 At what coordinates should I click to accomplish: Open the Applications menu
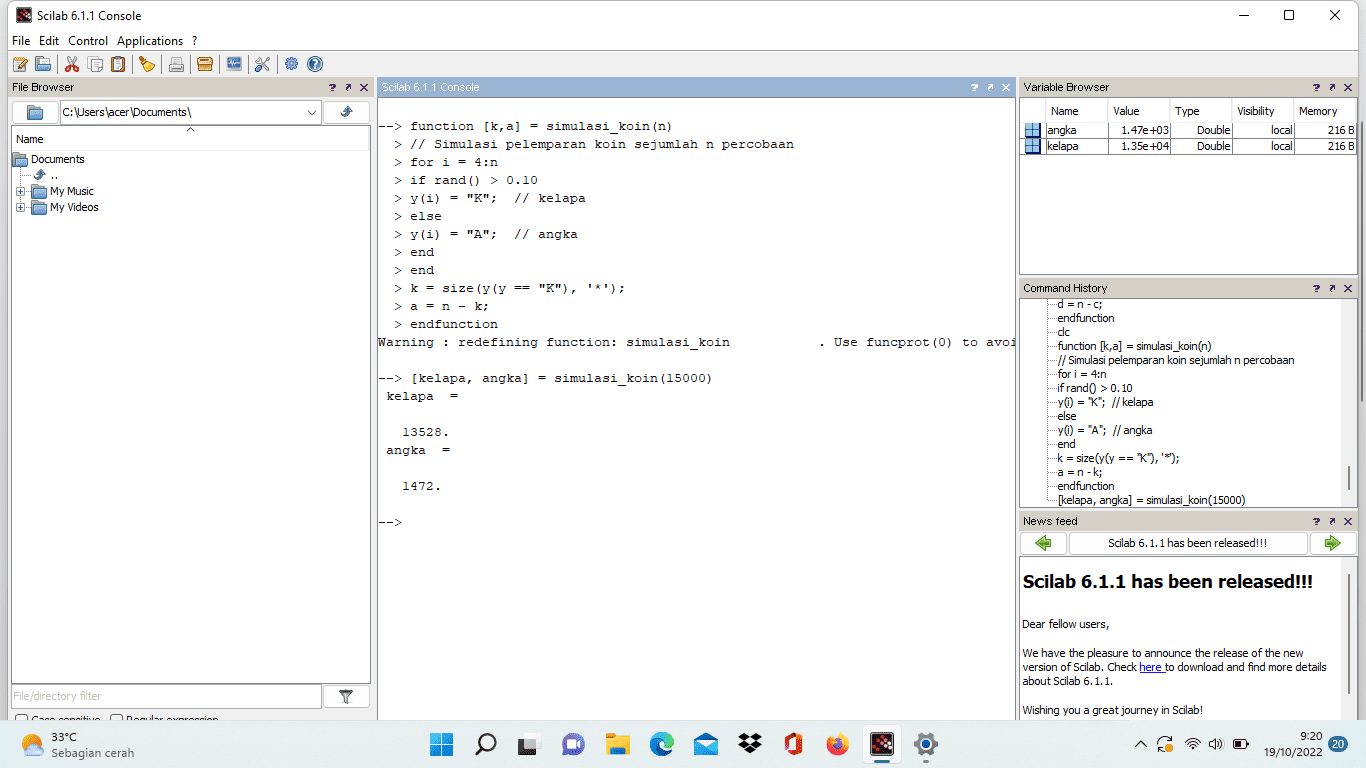click(x=150, y=41)
